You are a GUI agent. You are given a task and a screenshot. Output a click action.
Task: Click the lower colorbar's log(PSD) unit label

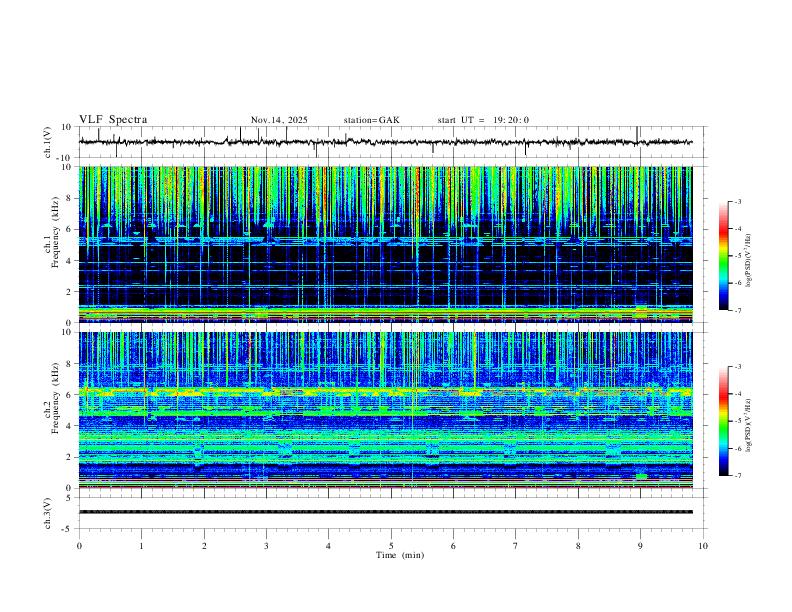(x=749, y=425)
